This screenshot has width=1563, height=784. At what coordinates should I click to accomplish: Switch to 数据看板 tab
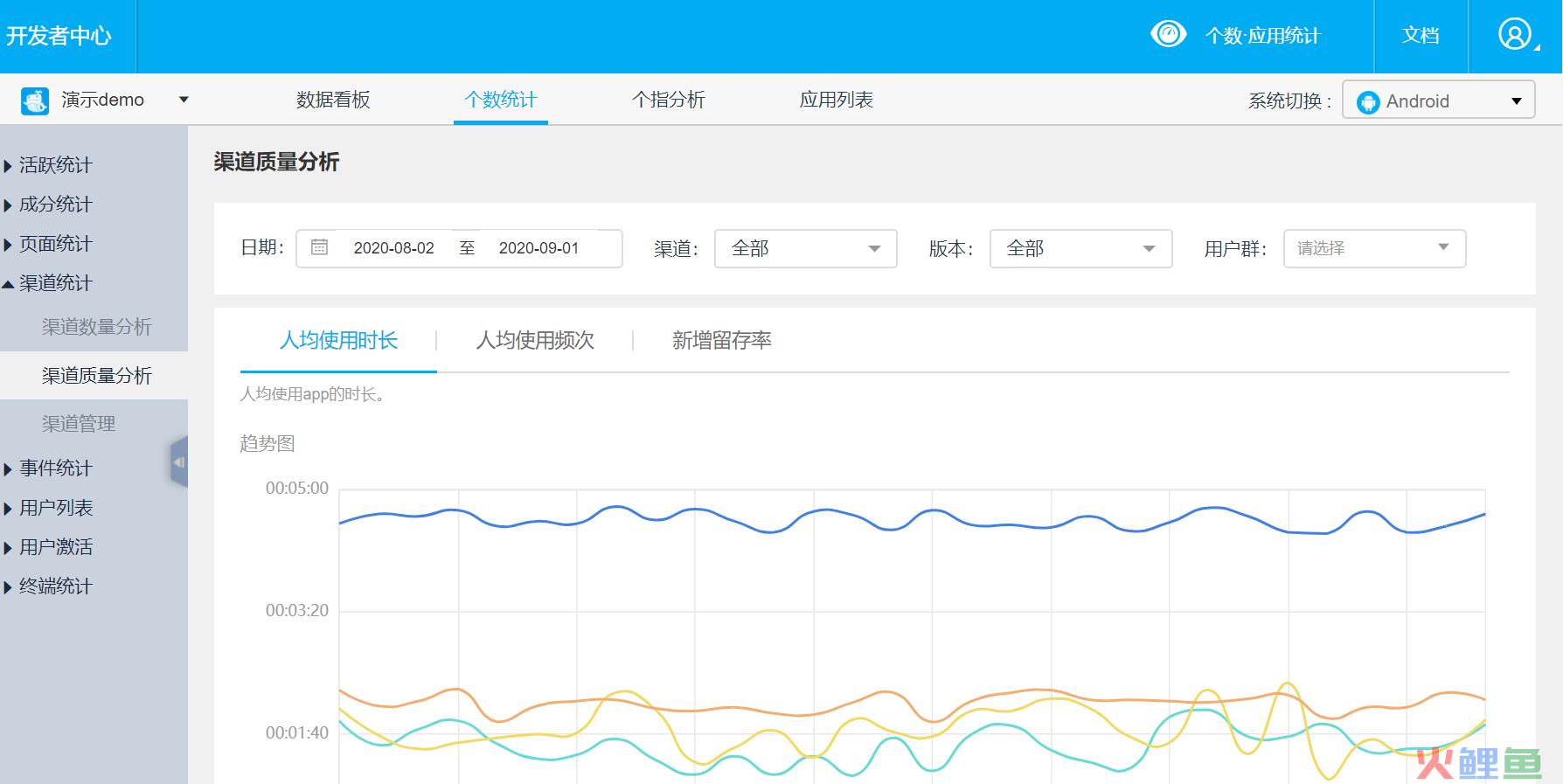click(333, 100)
